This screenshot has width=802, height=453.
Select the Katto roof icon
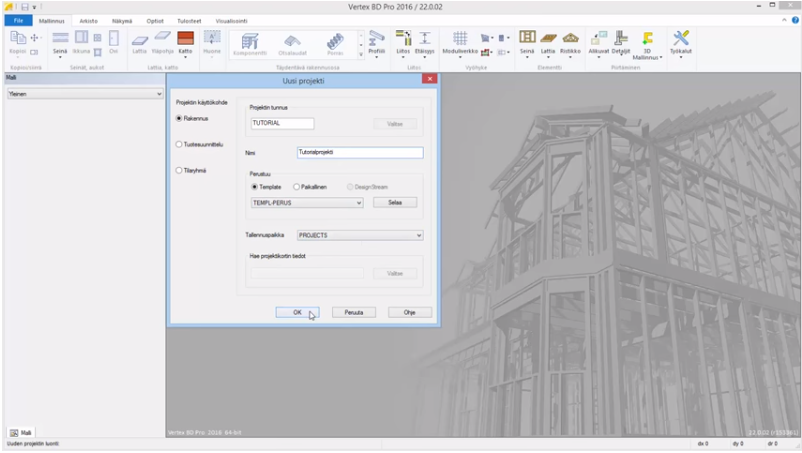[x=185, y=40]
